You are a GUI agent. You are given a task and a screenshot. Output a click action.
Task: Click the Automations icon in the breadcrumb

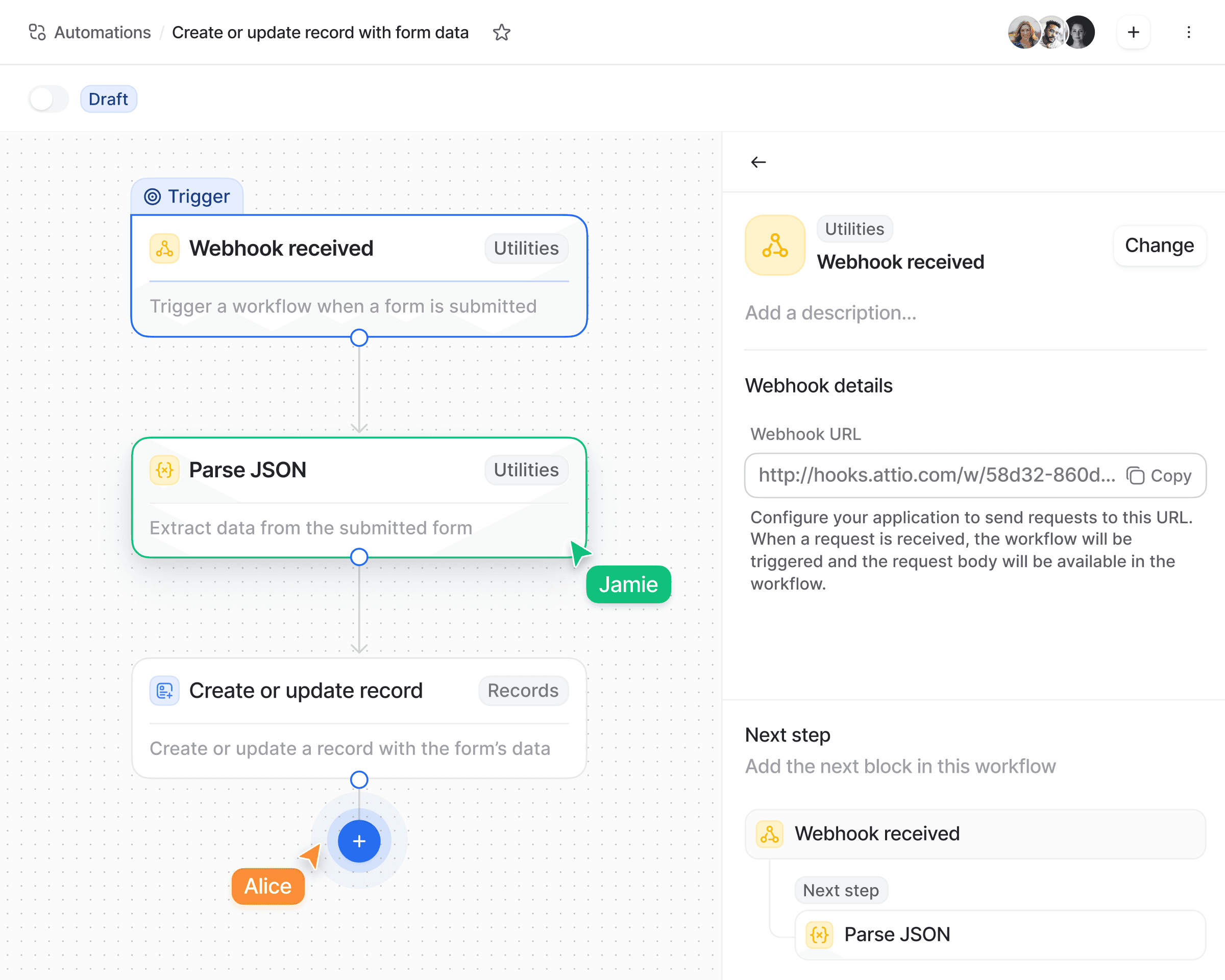pyautogui.click(x=37, y=32)
